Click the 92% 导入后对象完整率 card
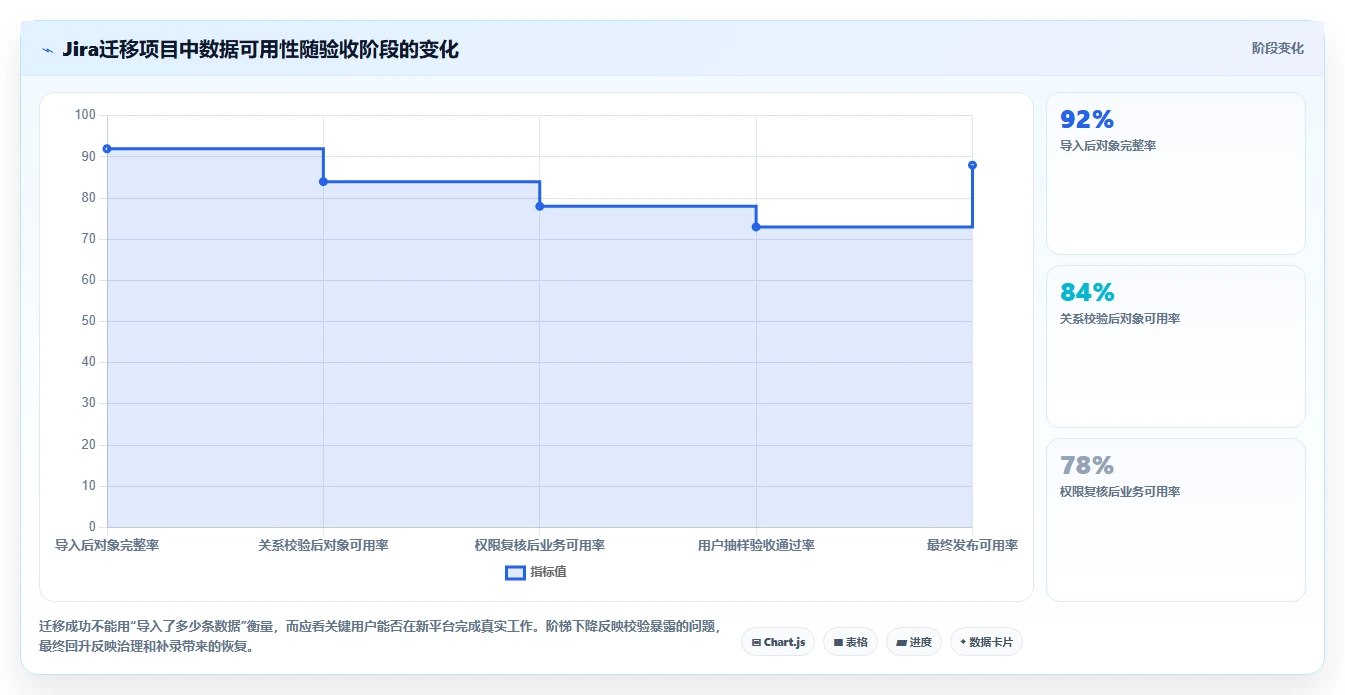Viewport: 1345px width, 695px height. 1175,173
